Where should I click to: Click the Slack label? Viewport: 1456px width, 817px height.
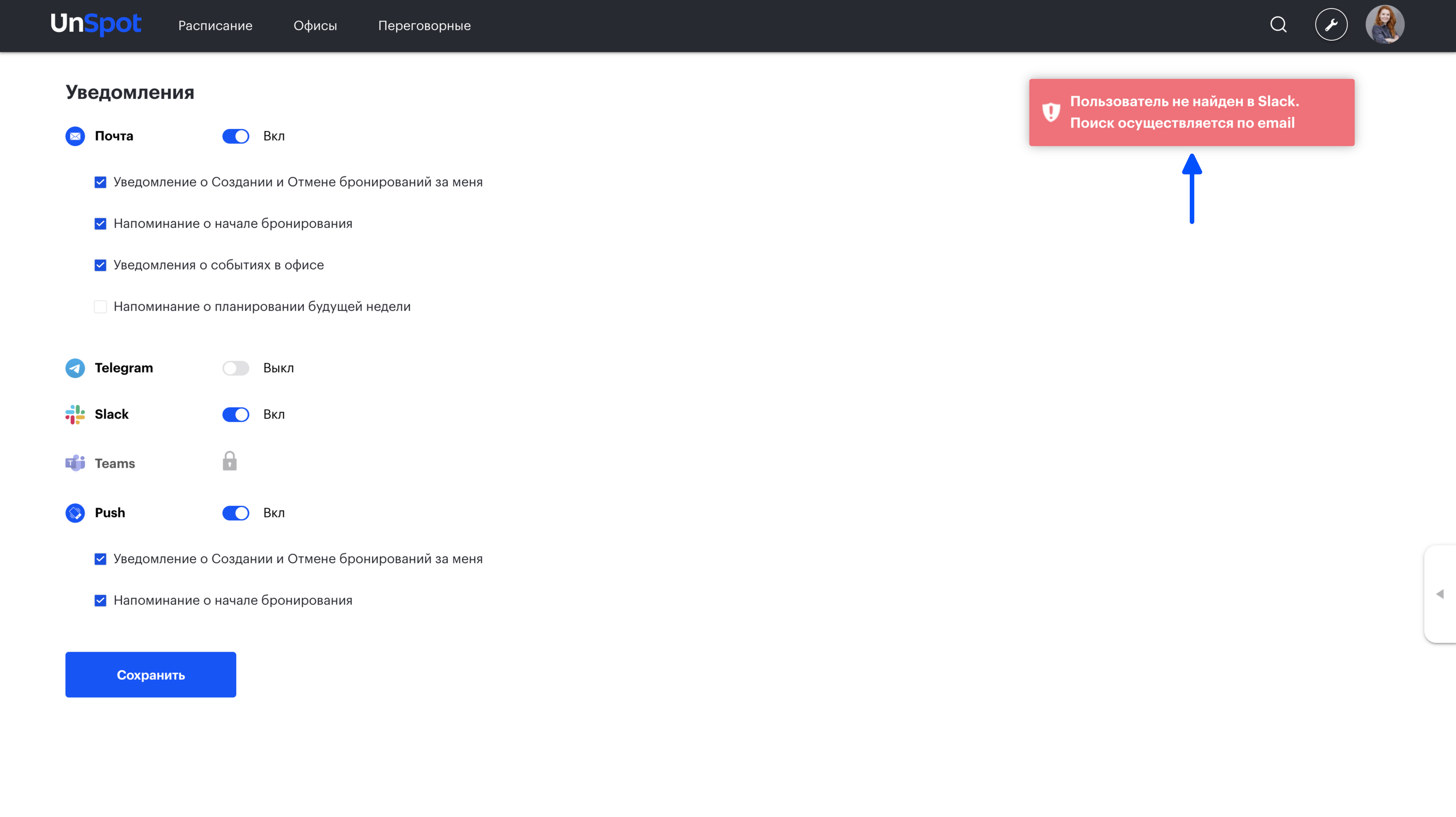112,415
